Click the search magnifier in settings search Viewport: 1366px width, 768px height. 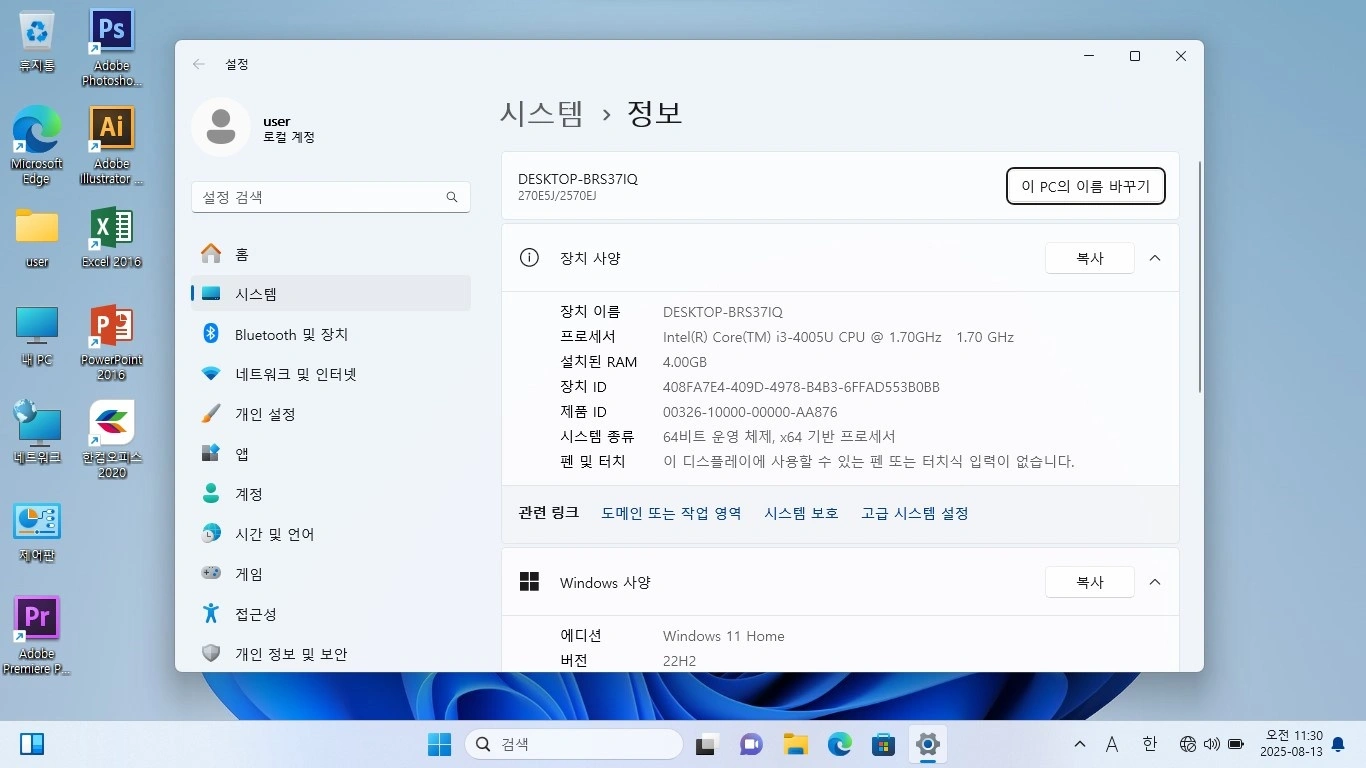coord(452,197)
